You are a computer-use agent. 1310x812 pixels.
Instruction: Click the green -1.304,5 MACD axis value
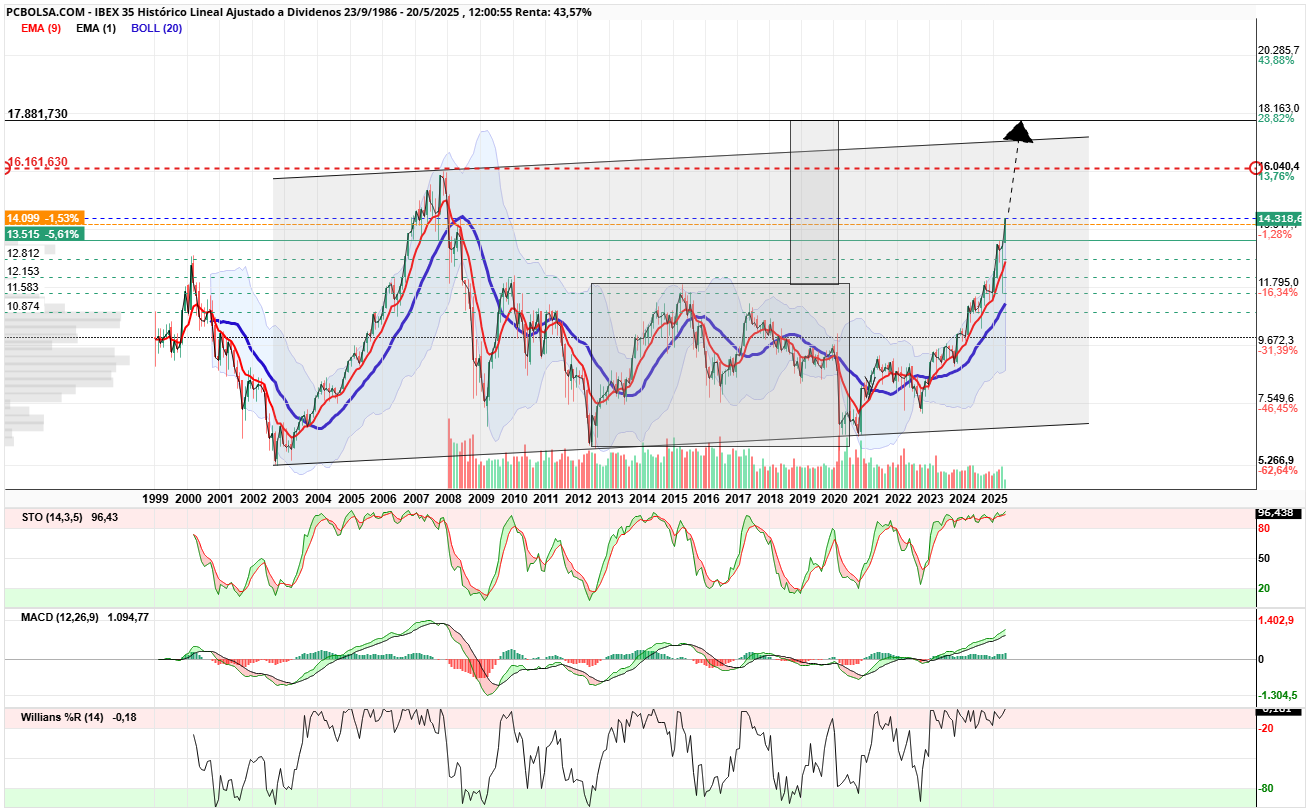pos(1278,695)
